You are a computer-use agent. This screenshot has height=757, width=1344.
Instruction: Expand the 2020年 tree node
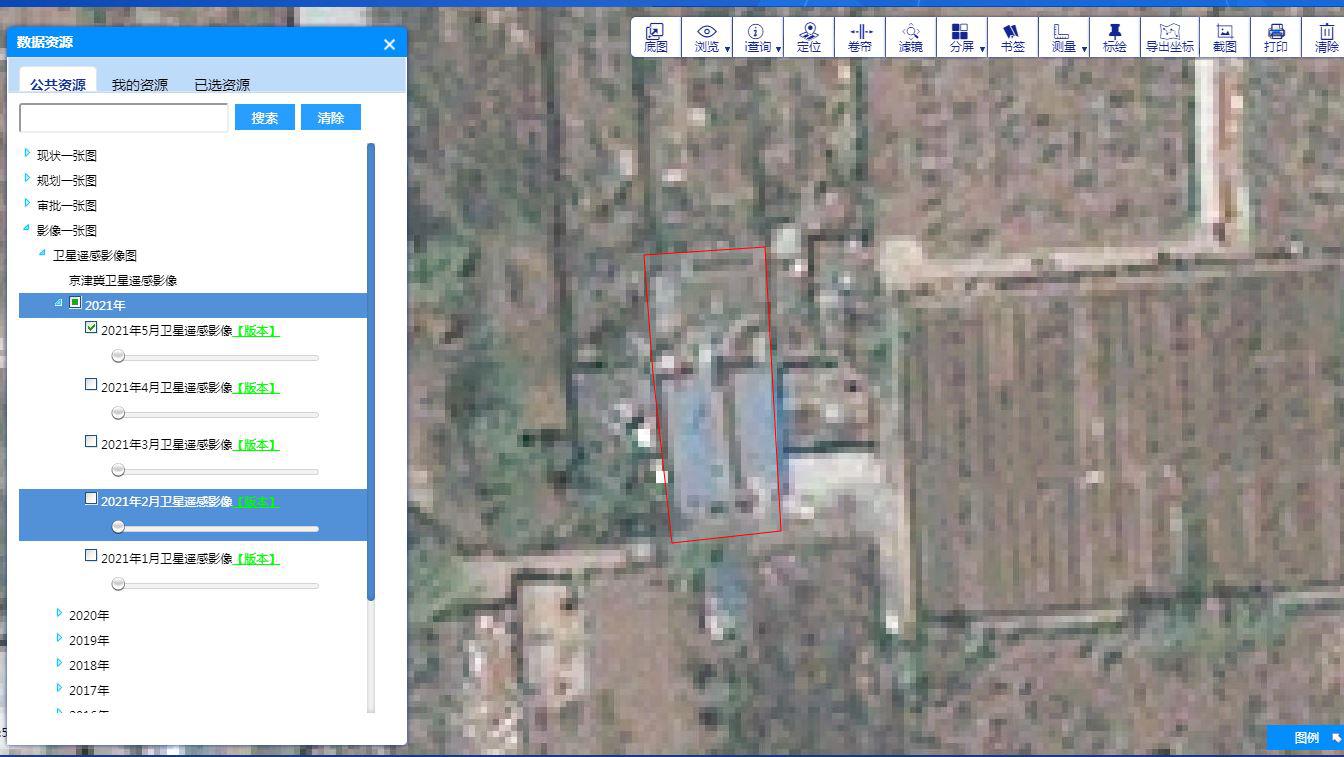pos(59,613)
